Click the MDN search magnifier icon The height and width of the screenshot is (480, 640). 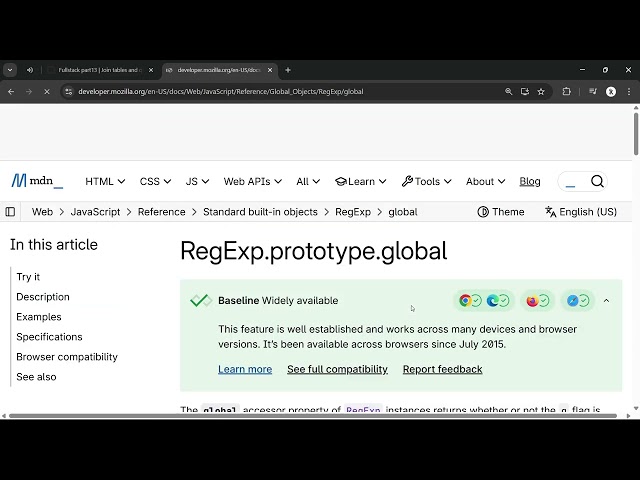click(597, 181)
